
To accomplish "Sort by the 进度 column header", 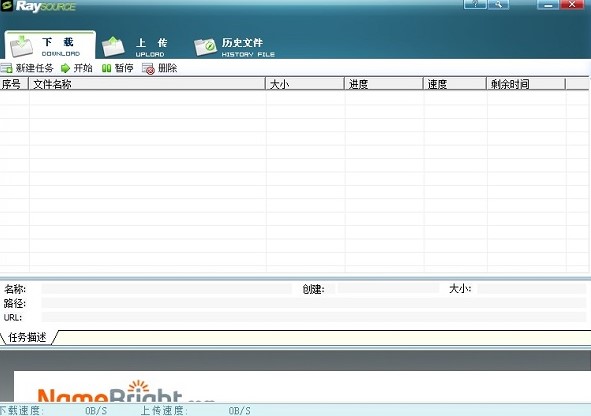I will 384,84.
